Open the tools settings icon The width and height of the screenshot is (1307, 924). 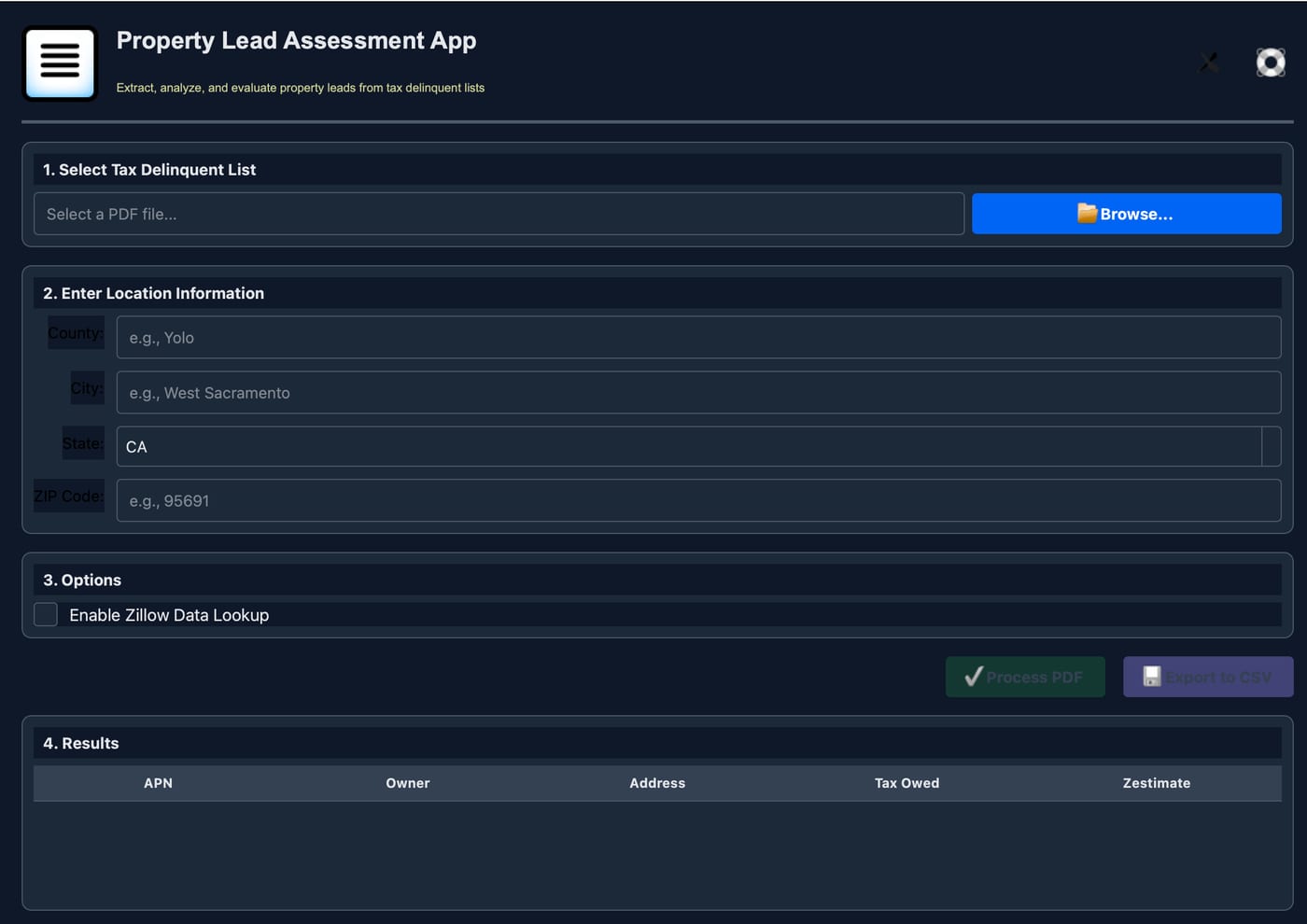1209,63
